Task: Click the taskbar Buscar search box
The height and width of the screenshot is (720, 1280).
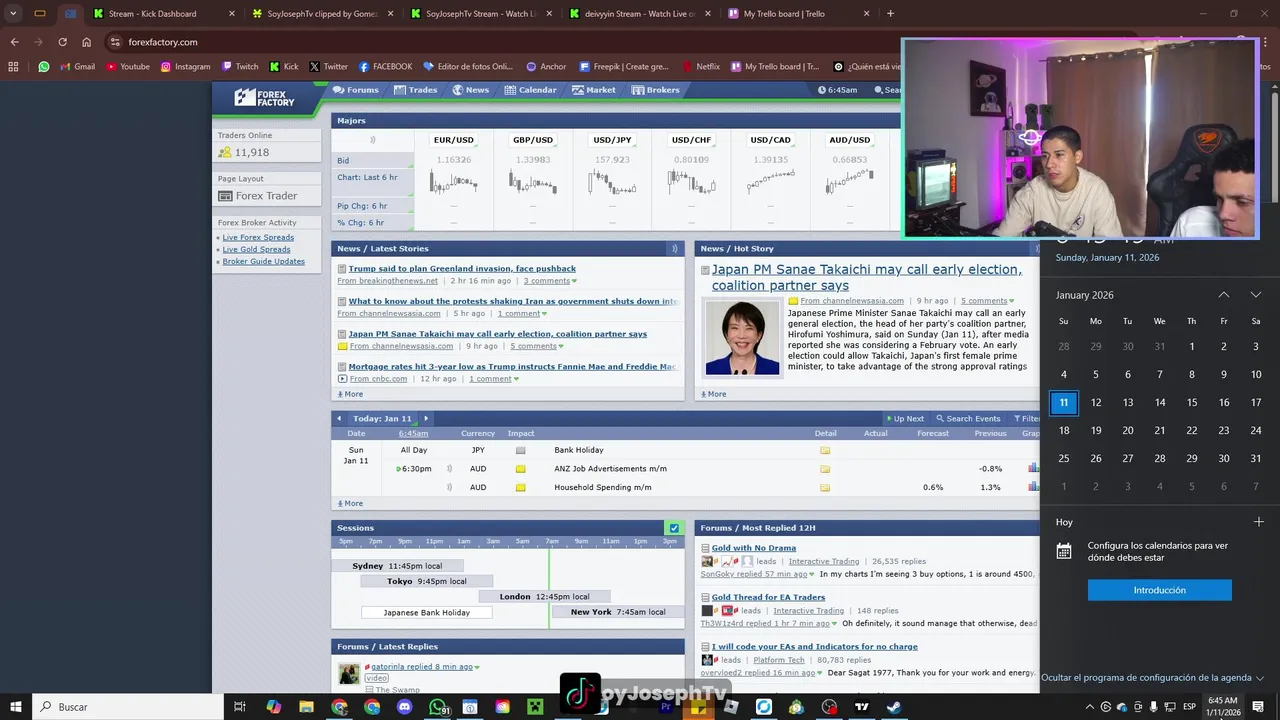Action: (x=128, y=707)
